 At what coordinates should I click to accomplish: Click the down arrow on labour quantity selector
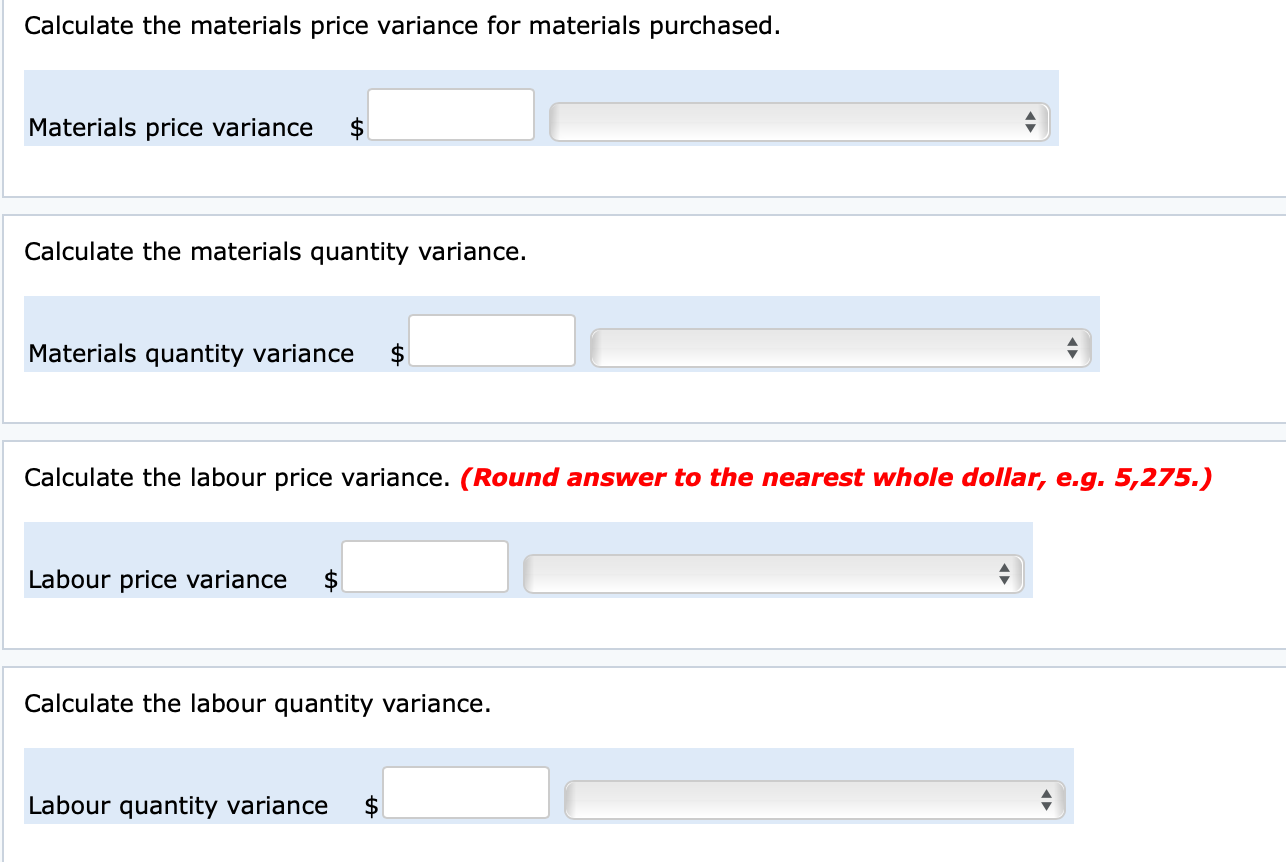(x=1049, y=805)
